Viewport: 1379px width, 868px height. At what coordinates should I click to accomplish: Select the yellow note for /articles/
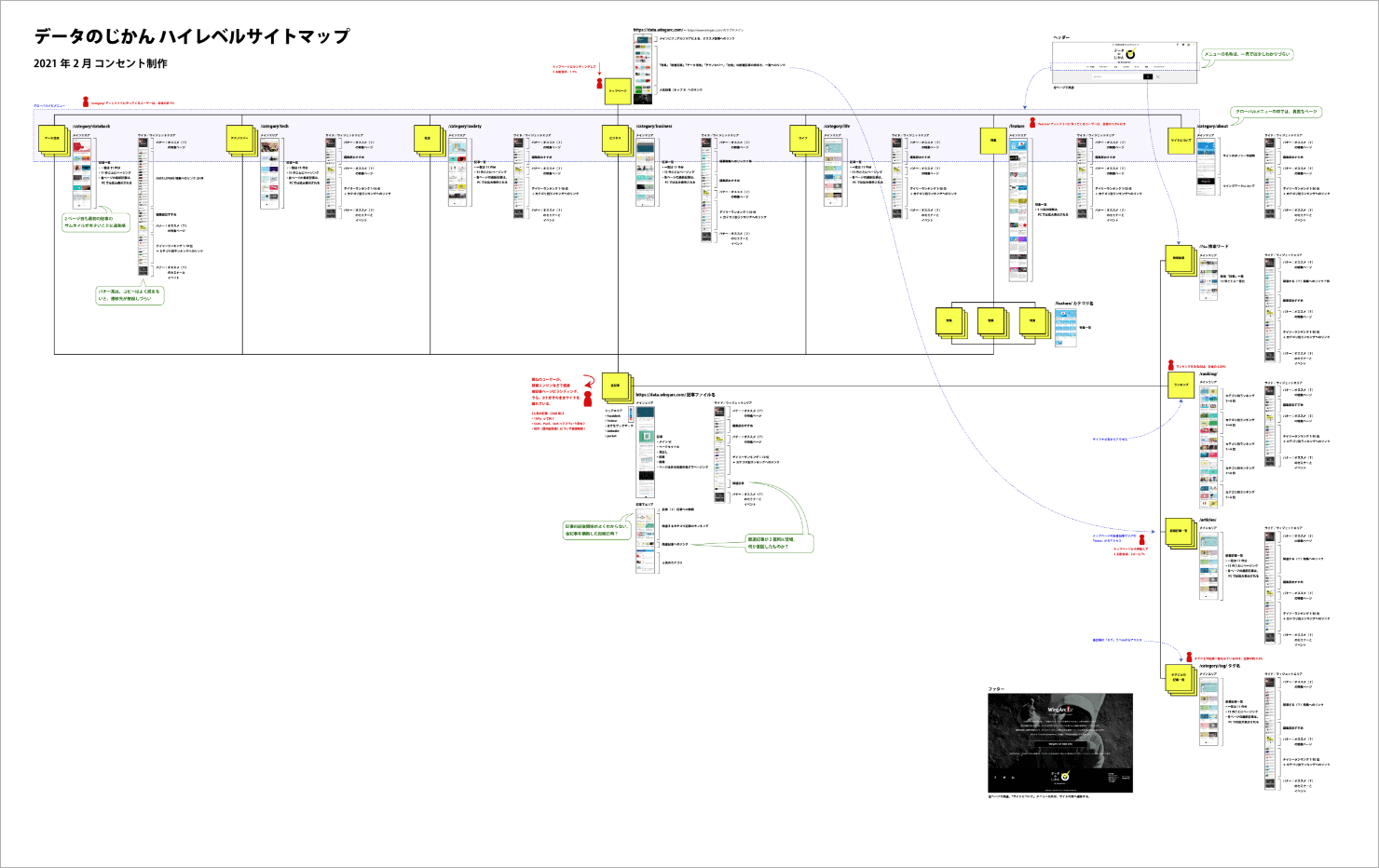1179,532
